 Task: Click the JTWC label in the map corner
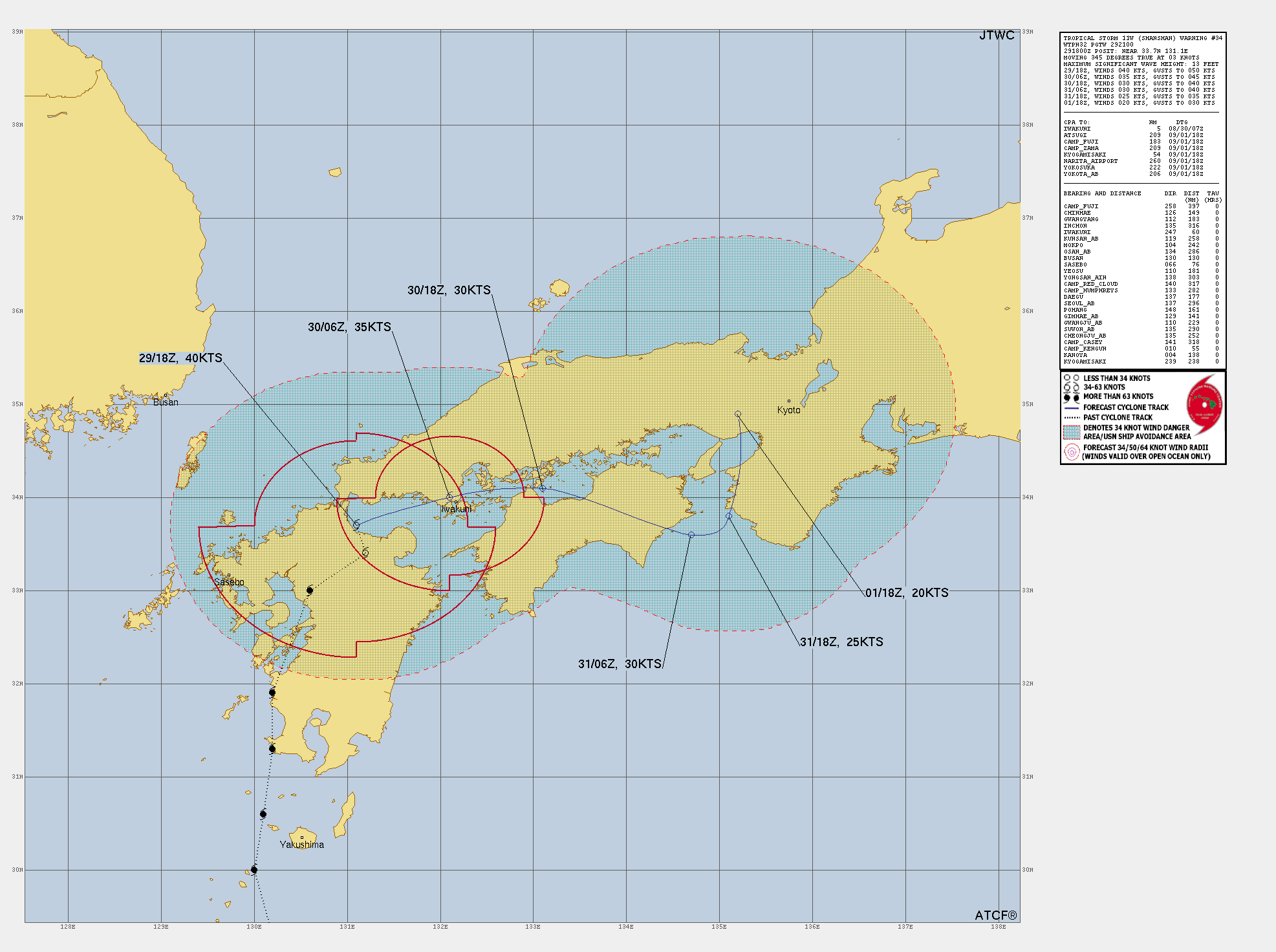click(x=997, y=35)
